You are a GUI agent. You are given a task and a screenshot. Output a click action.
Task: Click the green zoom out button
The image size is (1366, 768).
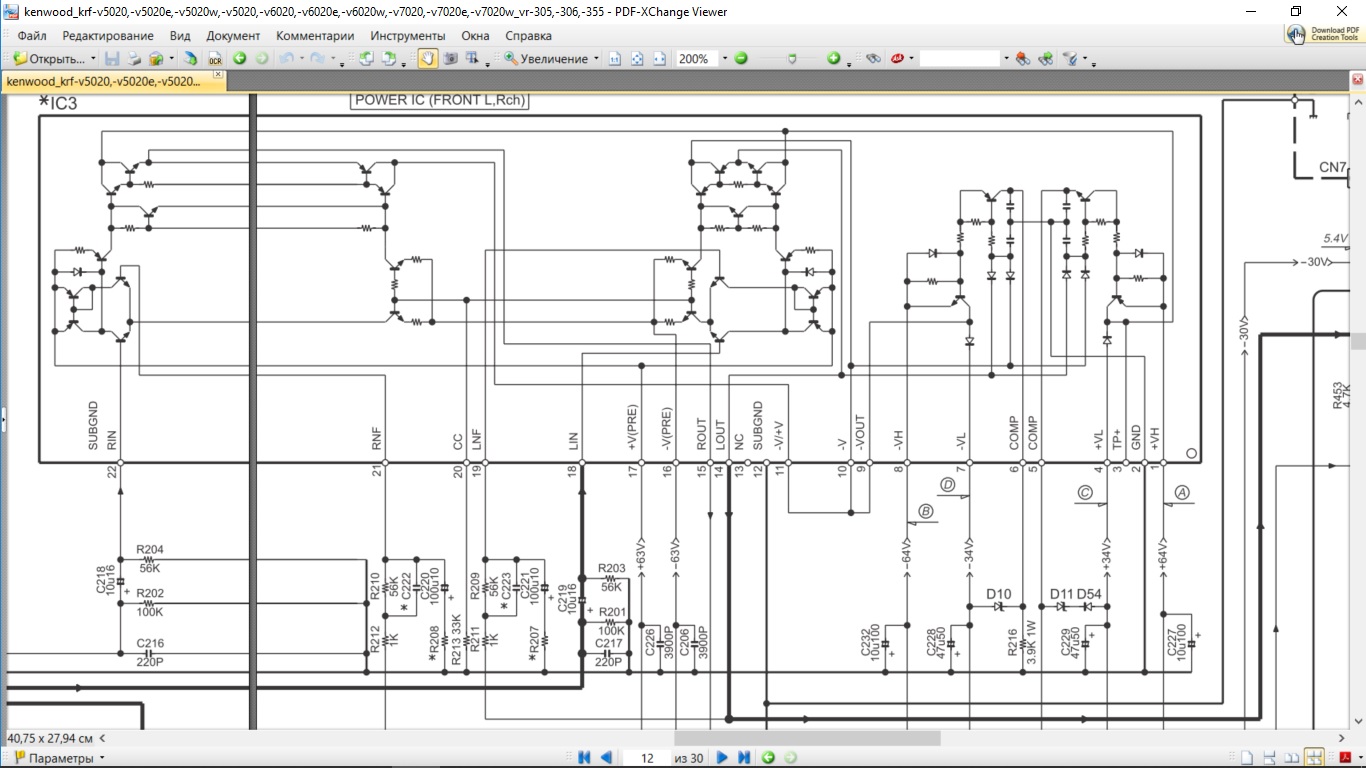741,59
